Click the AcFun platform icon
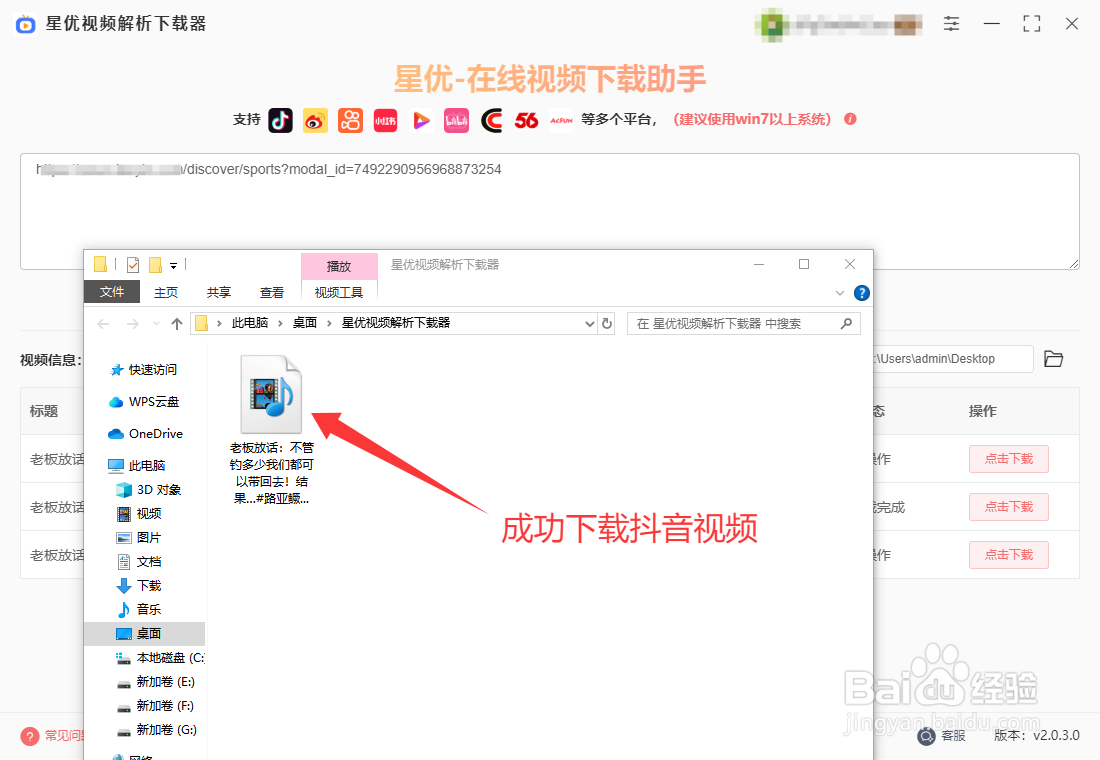The width and height of the screenshot is (1100, 760). tap(561, 120)
